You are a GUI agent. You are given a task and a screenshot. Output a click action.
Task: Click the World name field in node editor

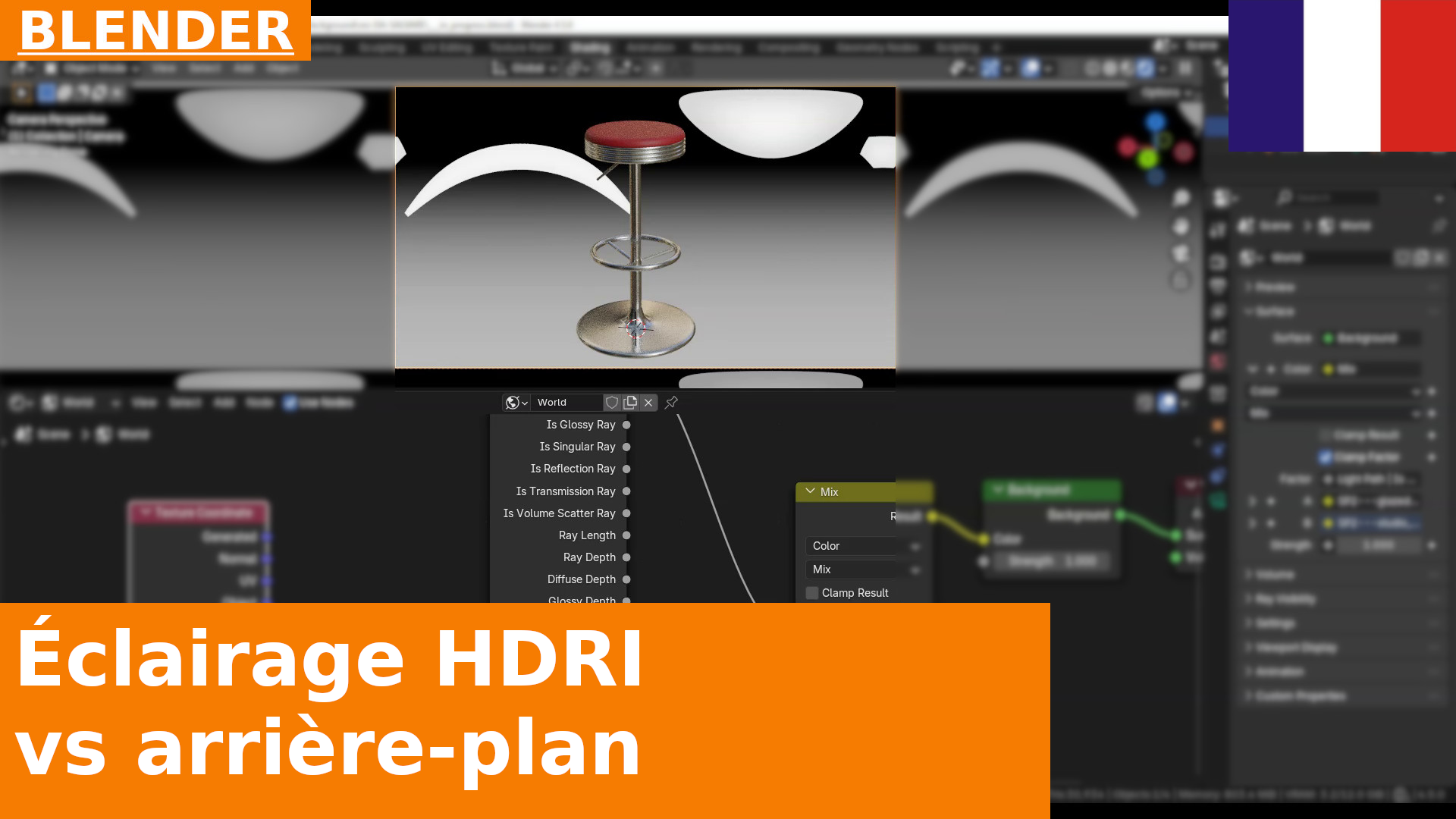[x=566, y=403]
